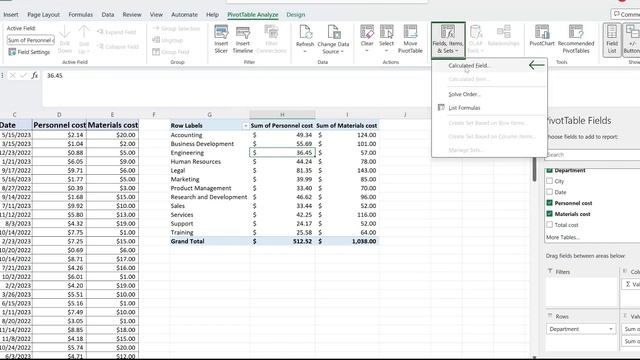Screen dimensions: 640x360
Task: Open the Formulas tab
Action: [x=80, y=15]
